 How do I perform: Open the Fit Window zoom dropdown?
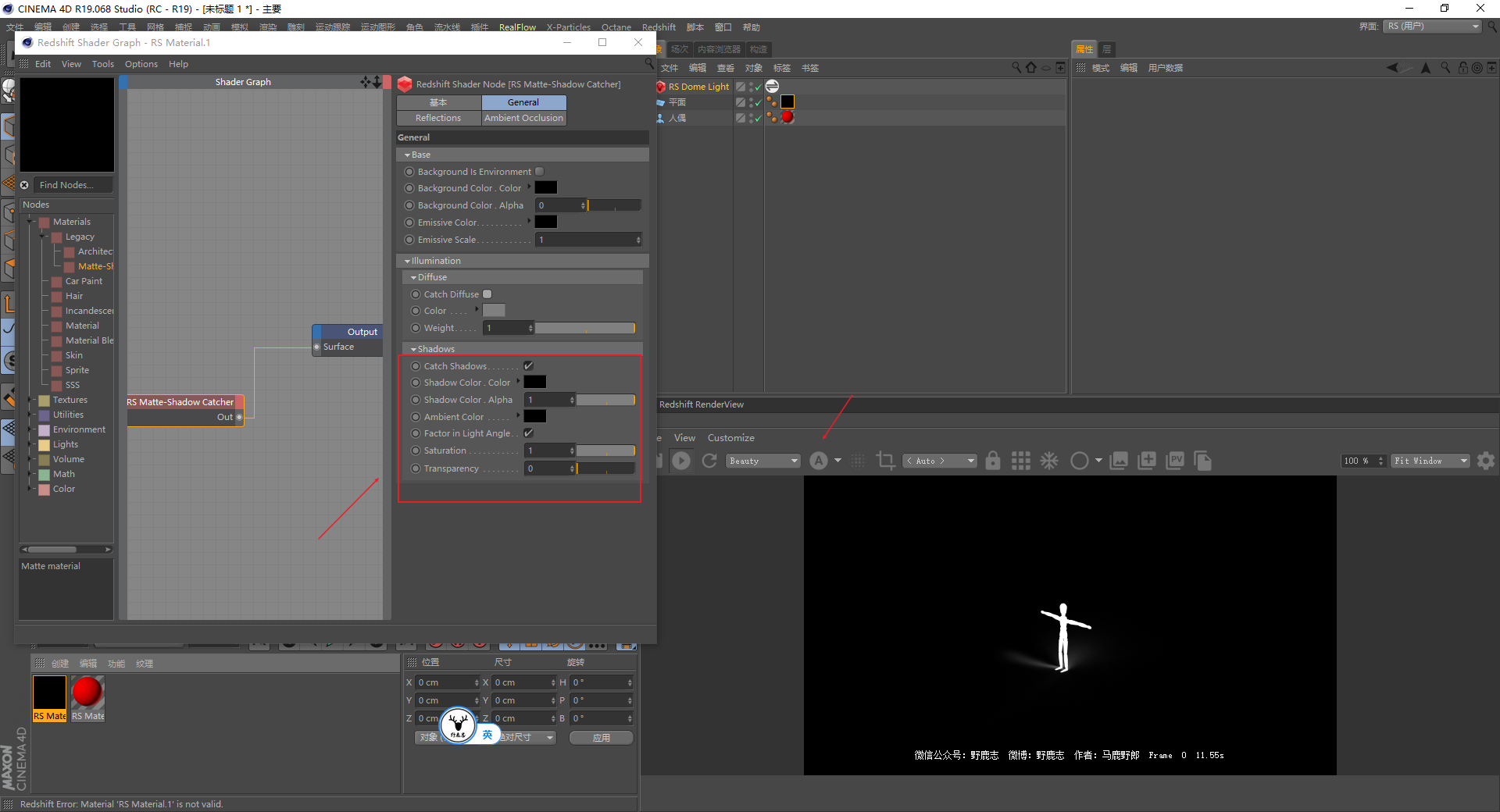click(x=1430, y=461)
